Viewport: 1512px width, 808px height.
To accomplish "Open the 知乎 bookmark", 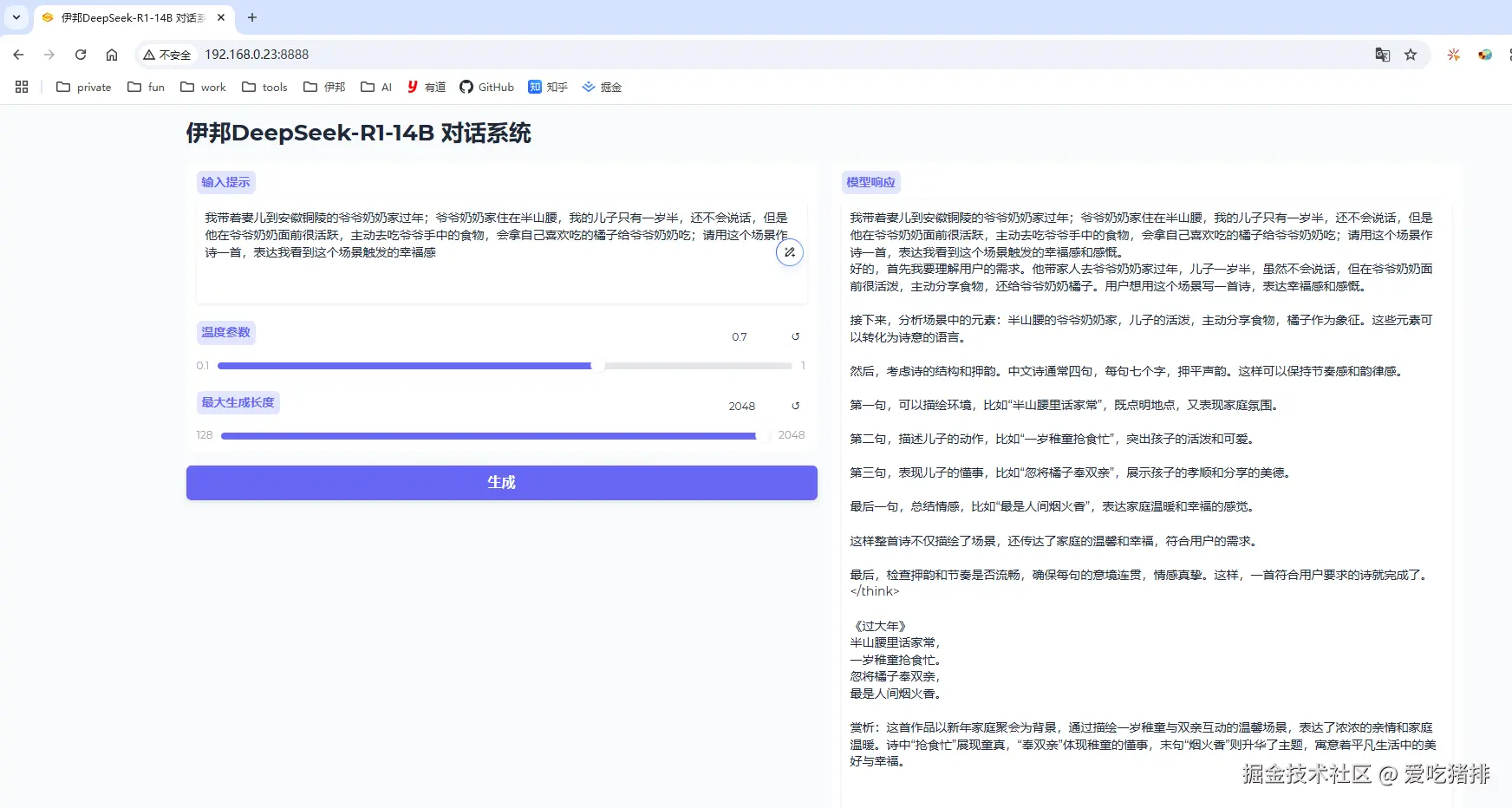I will (x=548, y=87).
